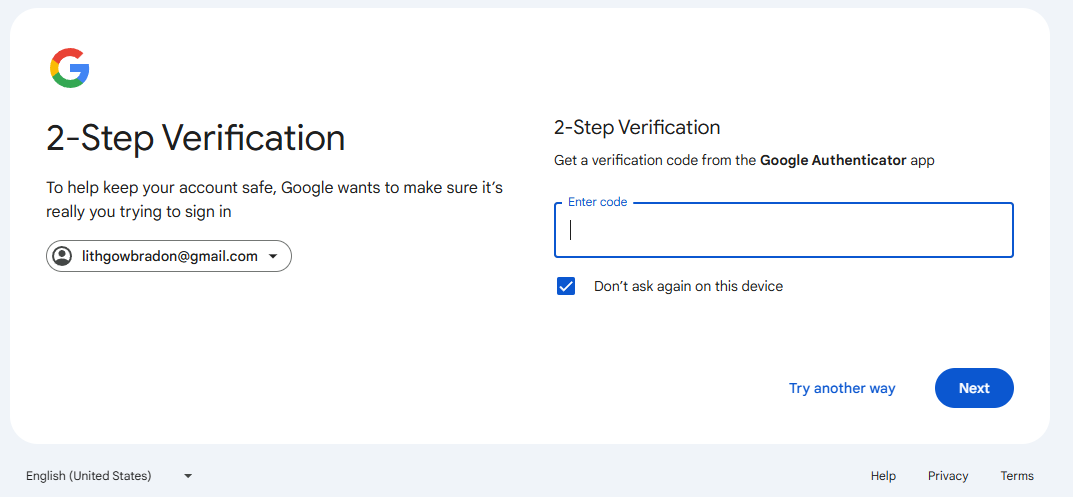This screenshot has height=497, width=1073.
Task: Open the English (United States) language selector
Action: [89, 476]
